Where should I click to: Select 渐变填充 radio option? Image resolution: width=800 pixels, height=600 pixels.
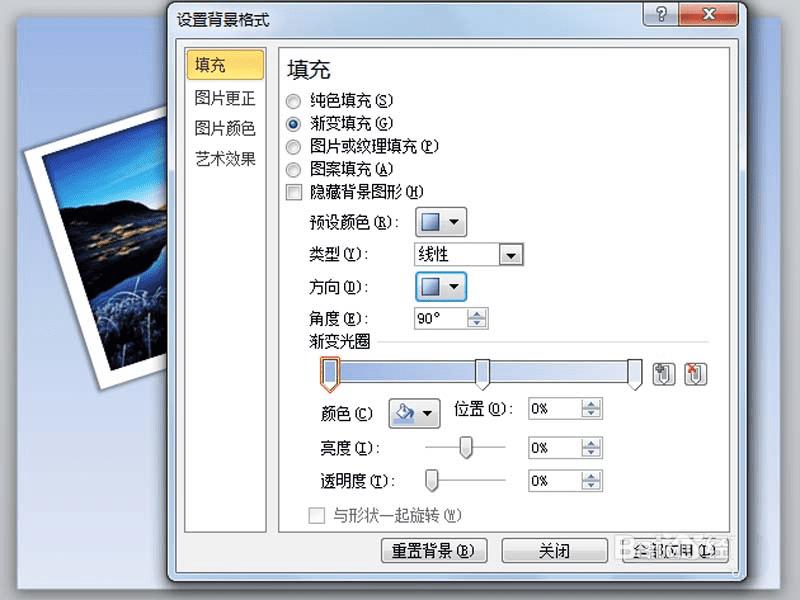coord(293,124)
